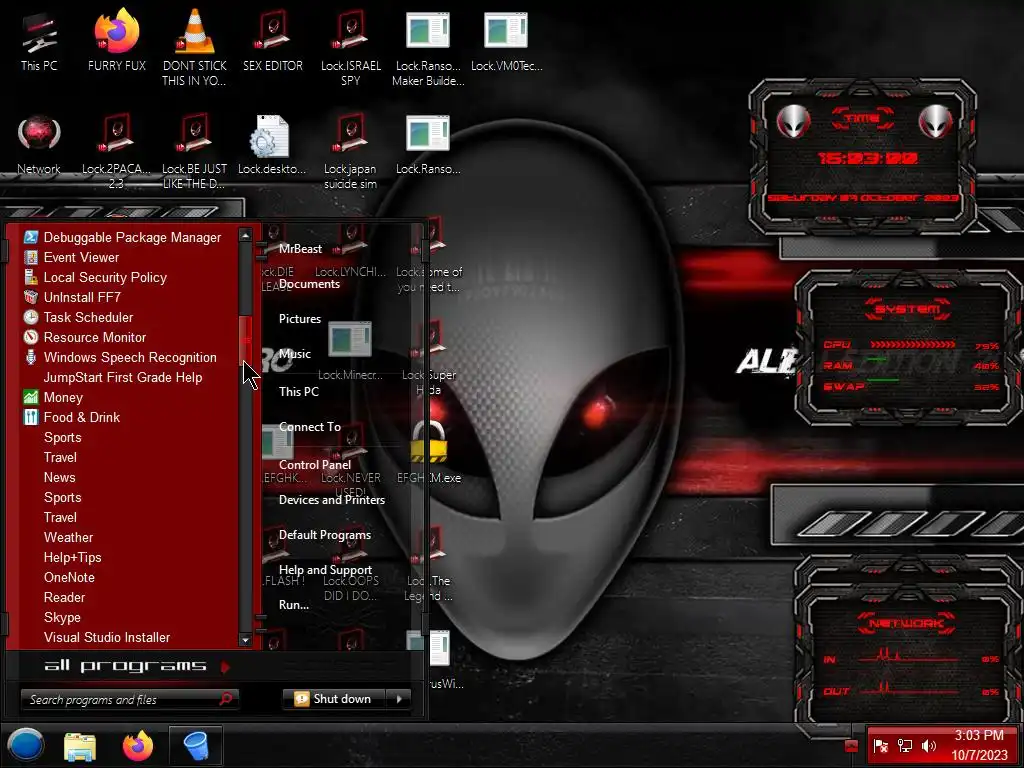1024x768 pixels.
Task: Click the Time clock desktop gadget
Action: click(863, 155)
